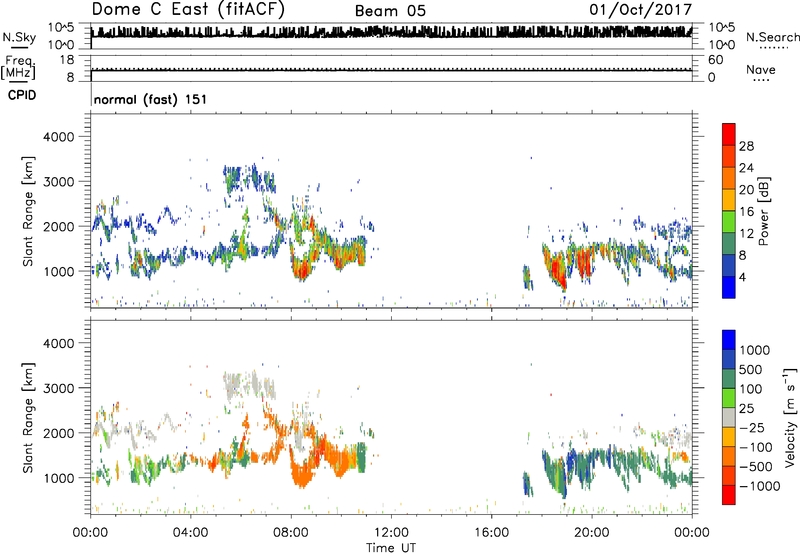Click the 'Velocity [m s-1]' colorbar label
Screen dimensions: 800x554
[790, 418]
